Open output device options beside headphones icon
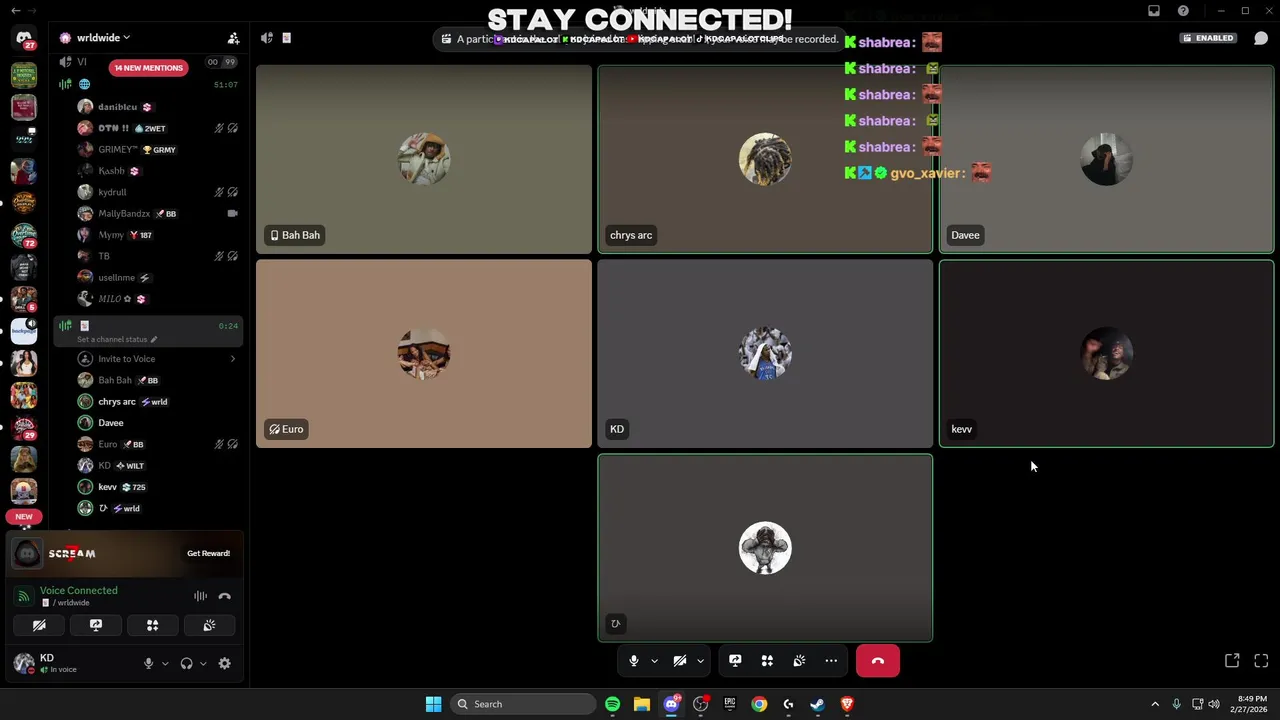 pos(203,663)
